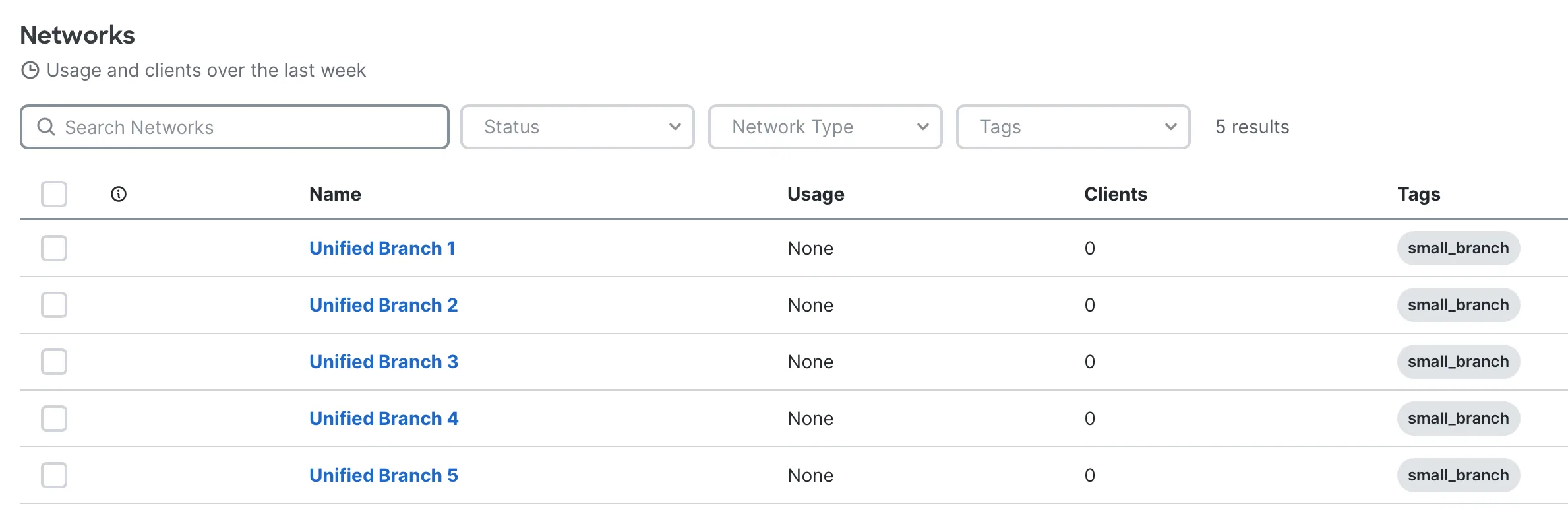Check the Unified Branch 5 row
The image size is (1568, 528).
coord(54,475)
